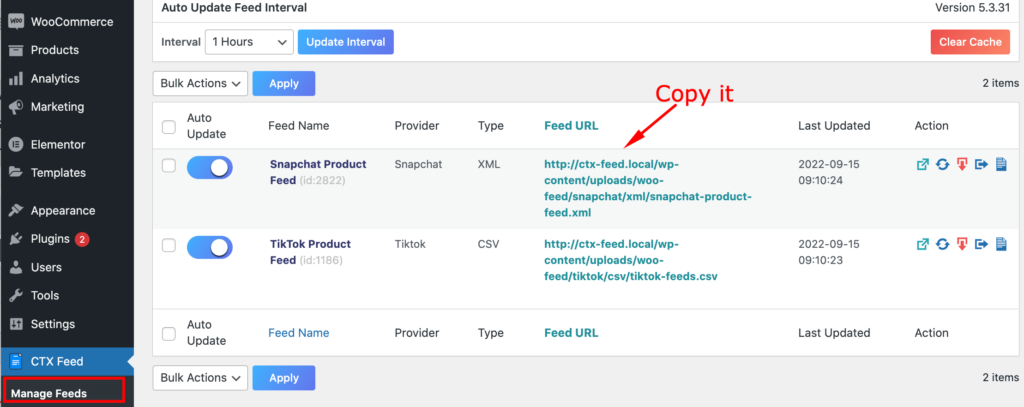
Task: Check the select-all box in table footer
Action: click(x=169, y=334)
